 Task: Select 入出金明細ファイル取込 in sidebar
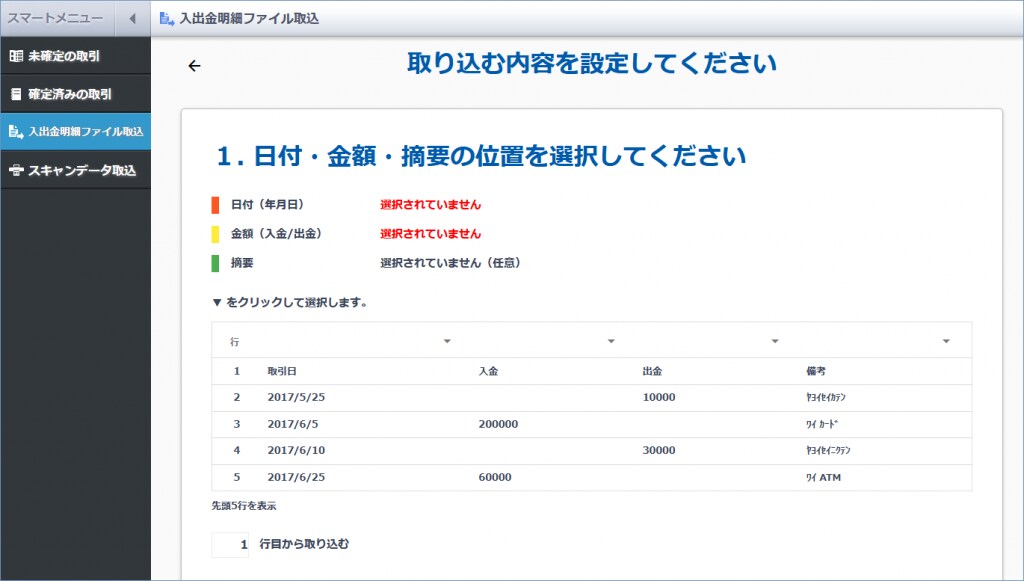[x=75, y=132]
